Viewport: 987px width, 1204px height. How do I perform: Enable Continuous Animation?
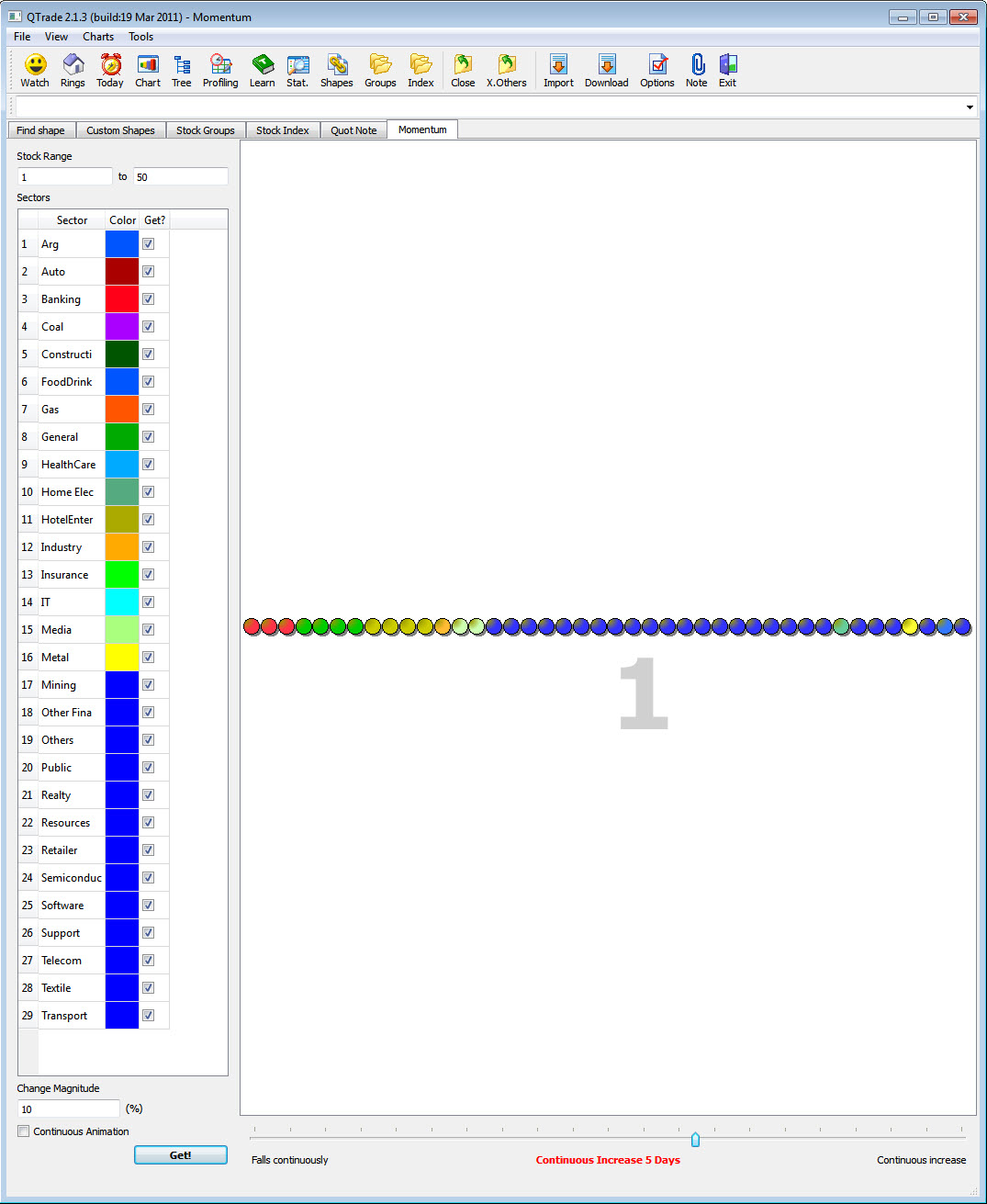(23, 1131)
